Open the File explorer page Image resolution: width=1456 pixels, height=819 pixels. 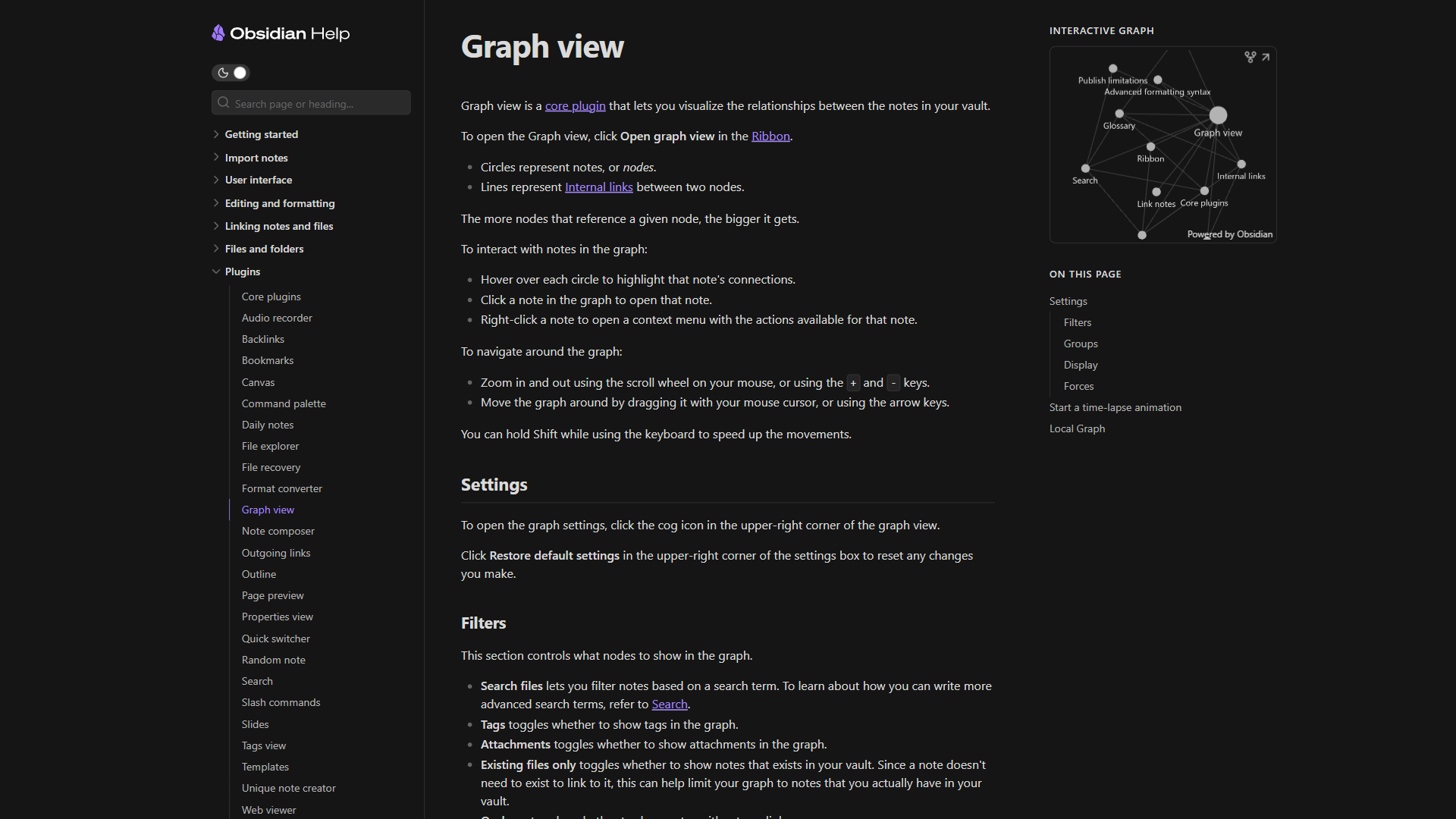pyautogui.click(x=270, y=446)
